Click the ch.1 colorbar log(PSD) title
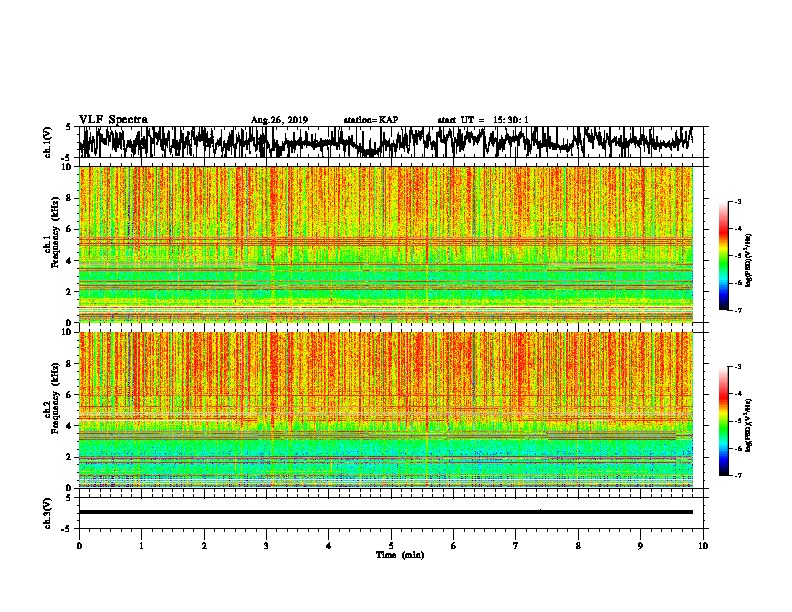Viewport: 792px width, 612px height. (748, 261)
